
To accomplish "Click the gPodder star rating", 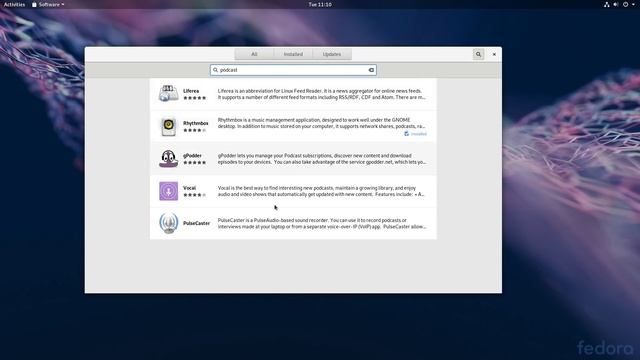I will 195,162.
